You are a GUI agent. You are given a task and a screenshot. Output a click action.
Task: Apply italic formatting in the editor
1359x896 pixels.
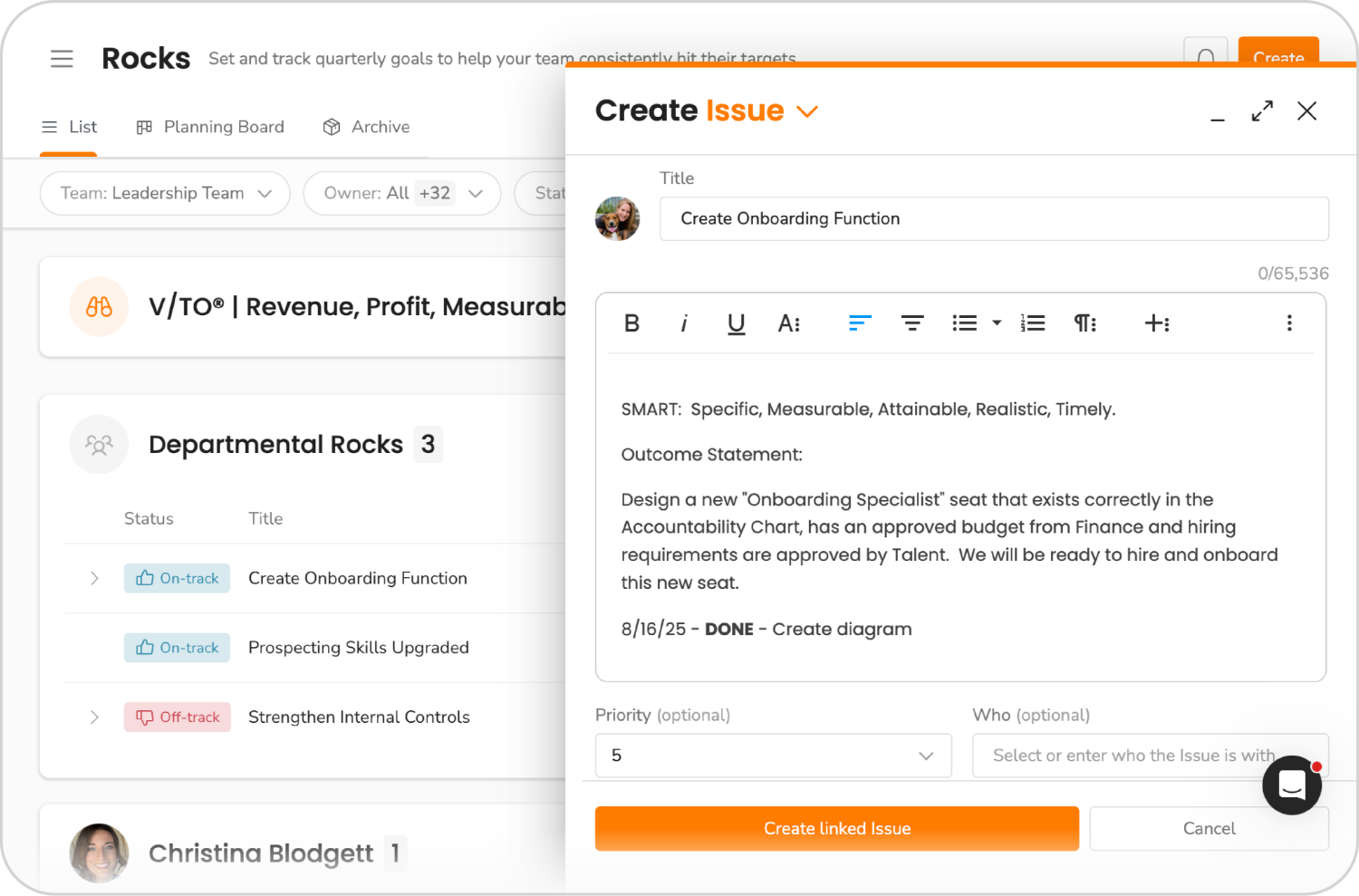click(684, 323)
